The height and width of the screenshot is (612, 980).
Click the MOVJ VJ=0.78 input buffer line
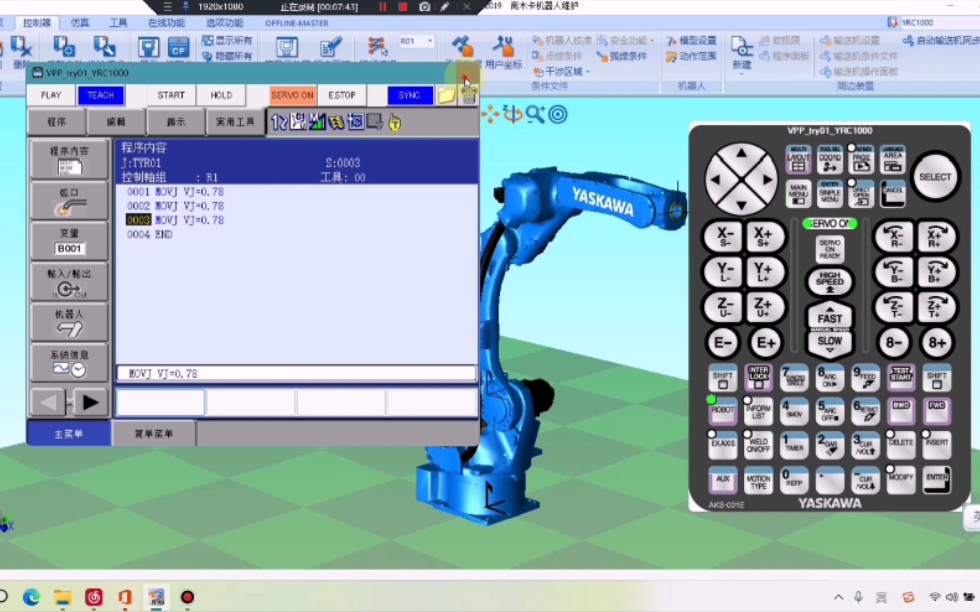[296, 374]
